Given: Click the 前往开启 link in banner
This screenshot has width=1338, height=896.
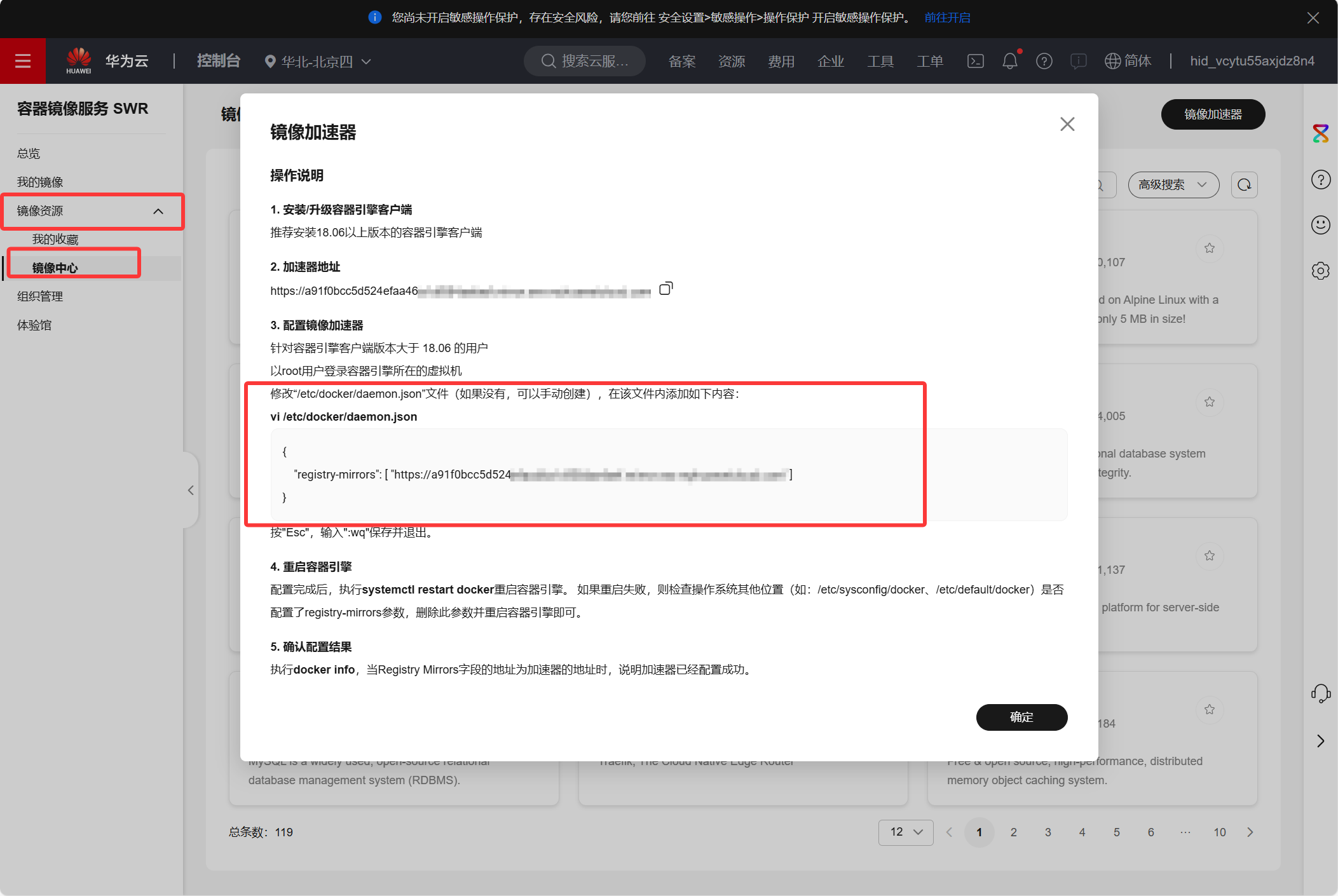Looking at the screenshot, I should coord(947,18).
